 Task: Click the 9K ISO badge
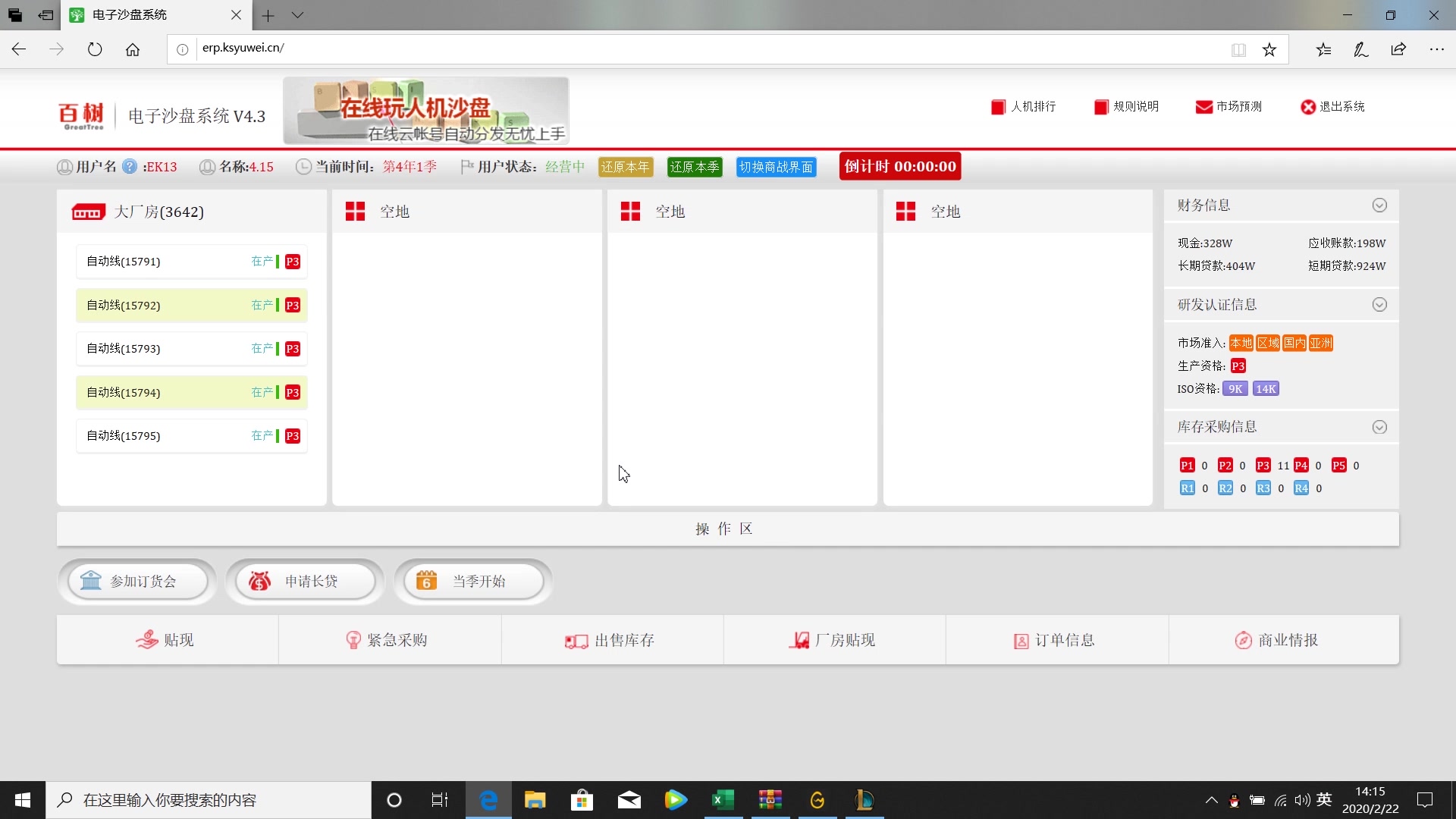point(1235,389)
